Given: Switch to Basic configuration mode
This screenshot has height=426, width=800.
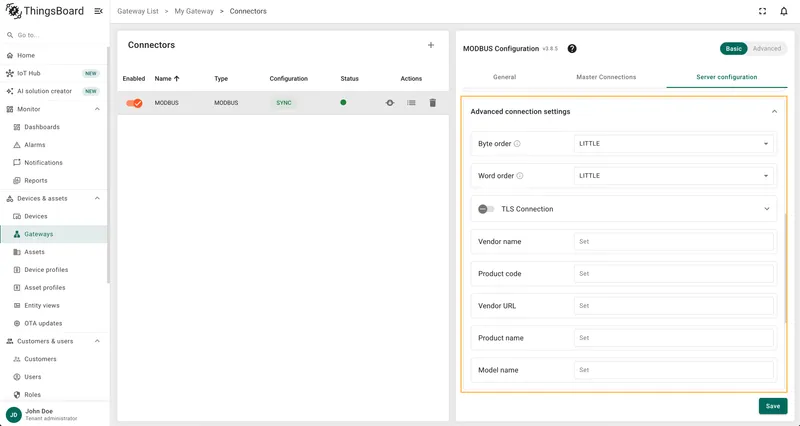Looking at the screenshot, I should pyautogui.click(x=734, y=48).
